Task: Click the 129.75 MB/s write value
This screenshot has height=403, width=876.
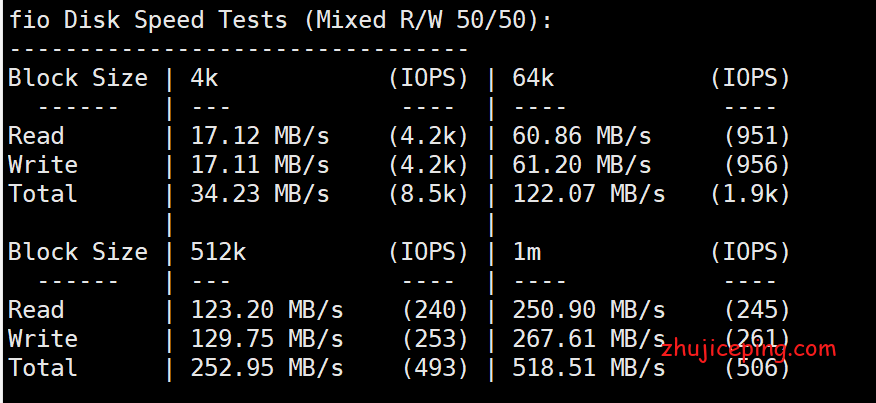Action: point(267,339)
